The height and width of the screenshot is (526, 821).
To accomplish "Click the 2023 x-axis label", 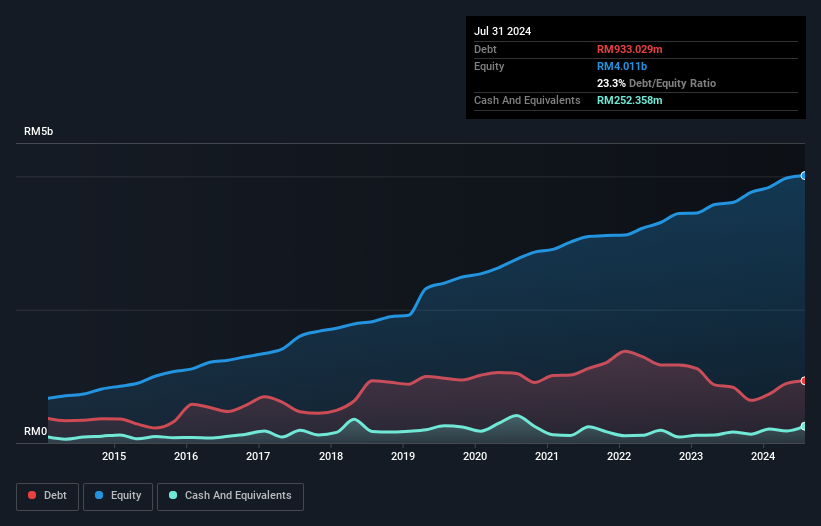I will coord(691,456).
